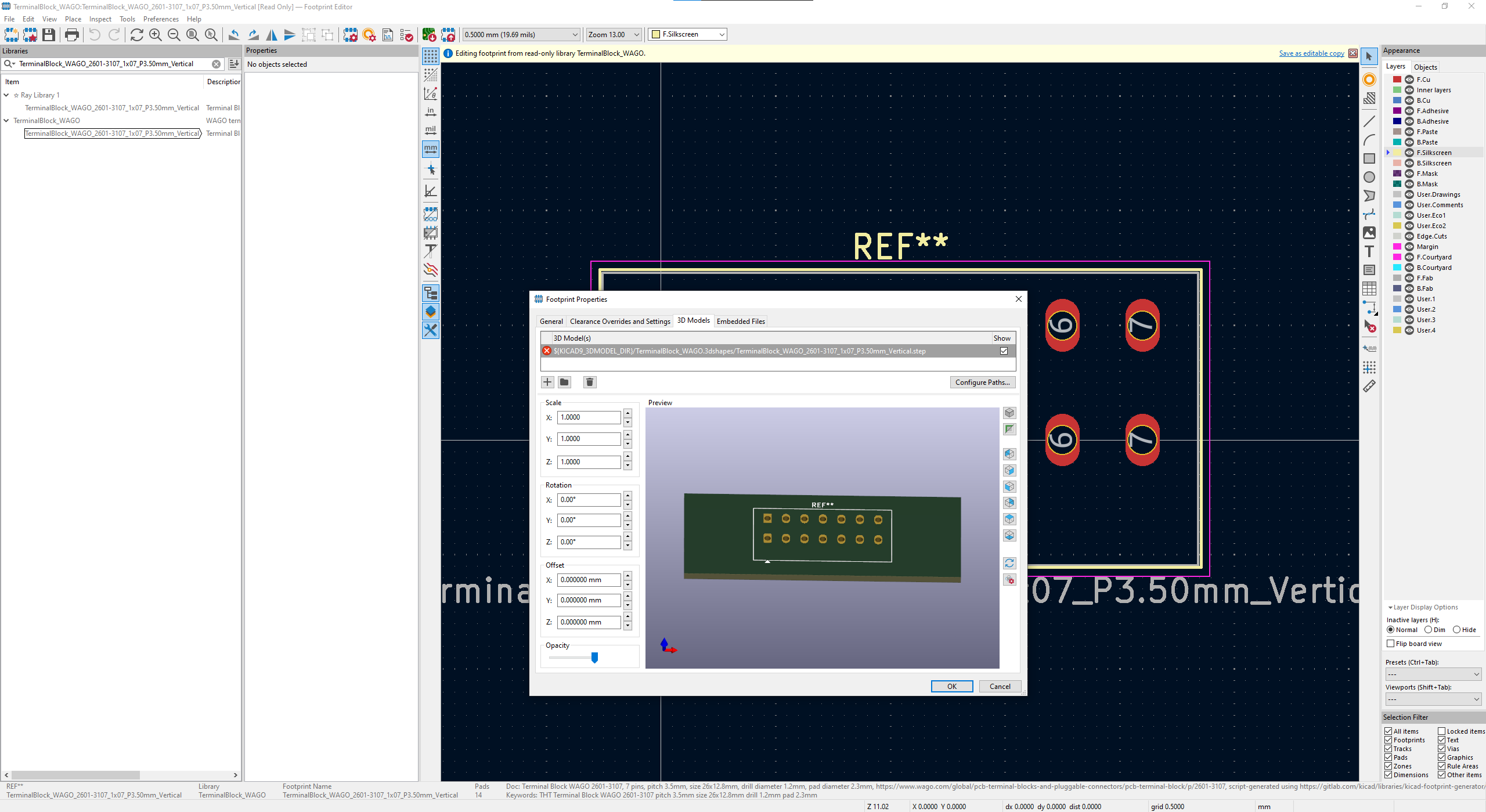Enable Flip board view
This screenshot has width=1486, height=812.
pyautogui.click(x=1391, y=644)
